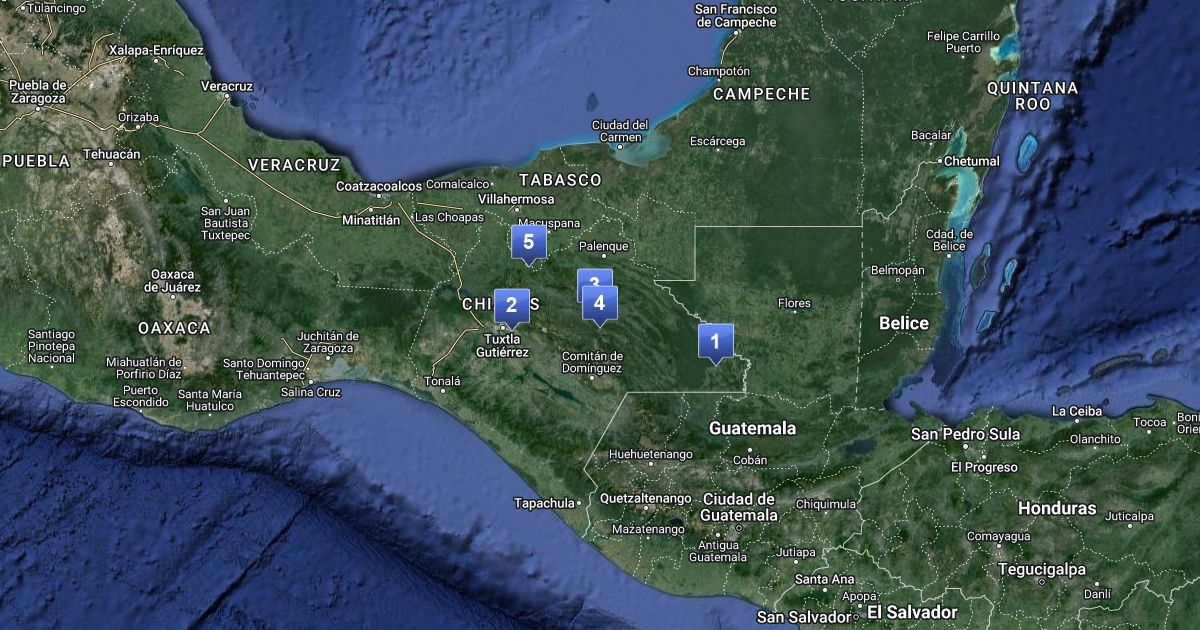The width and height of the screenshot is (1200, 630).
Task: Click the El Salvador country label
Action: tap(912, 612)
